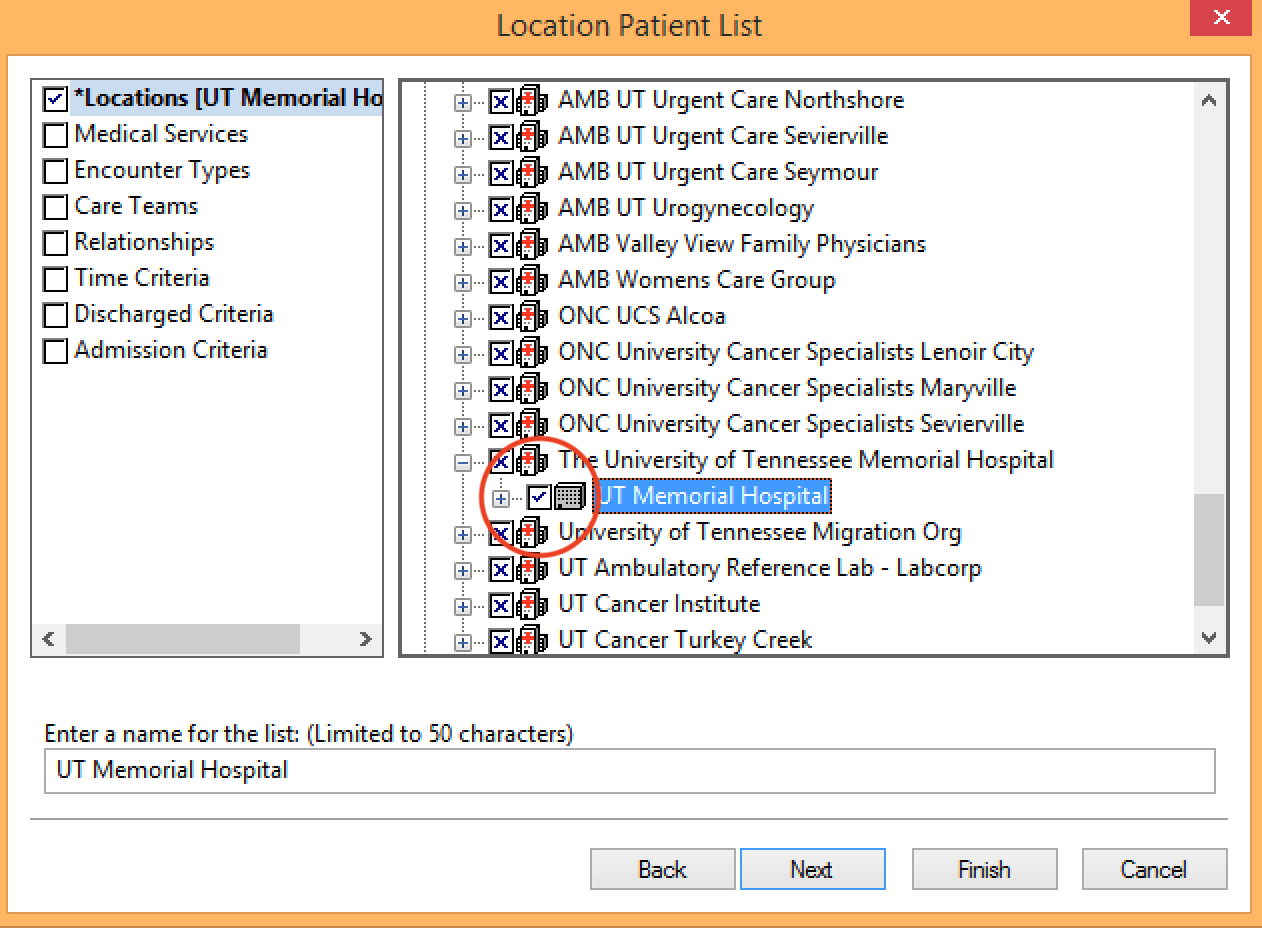Screen dimensions: 1262x928
Task: Click the building icon next to UT Cancer Institute
Action: click(532, 605)
